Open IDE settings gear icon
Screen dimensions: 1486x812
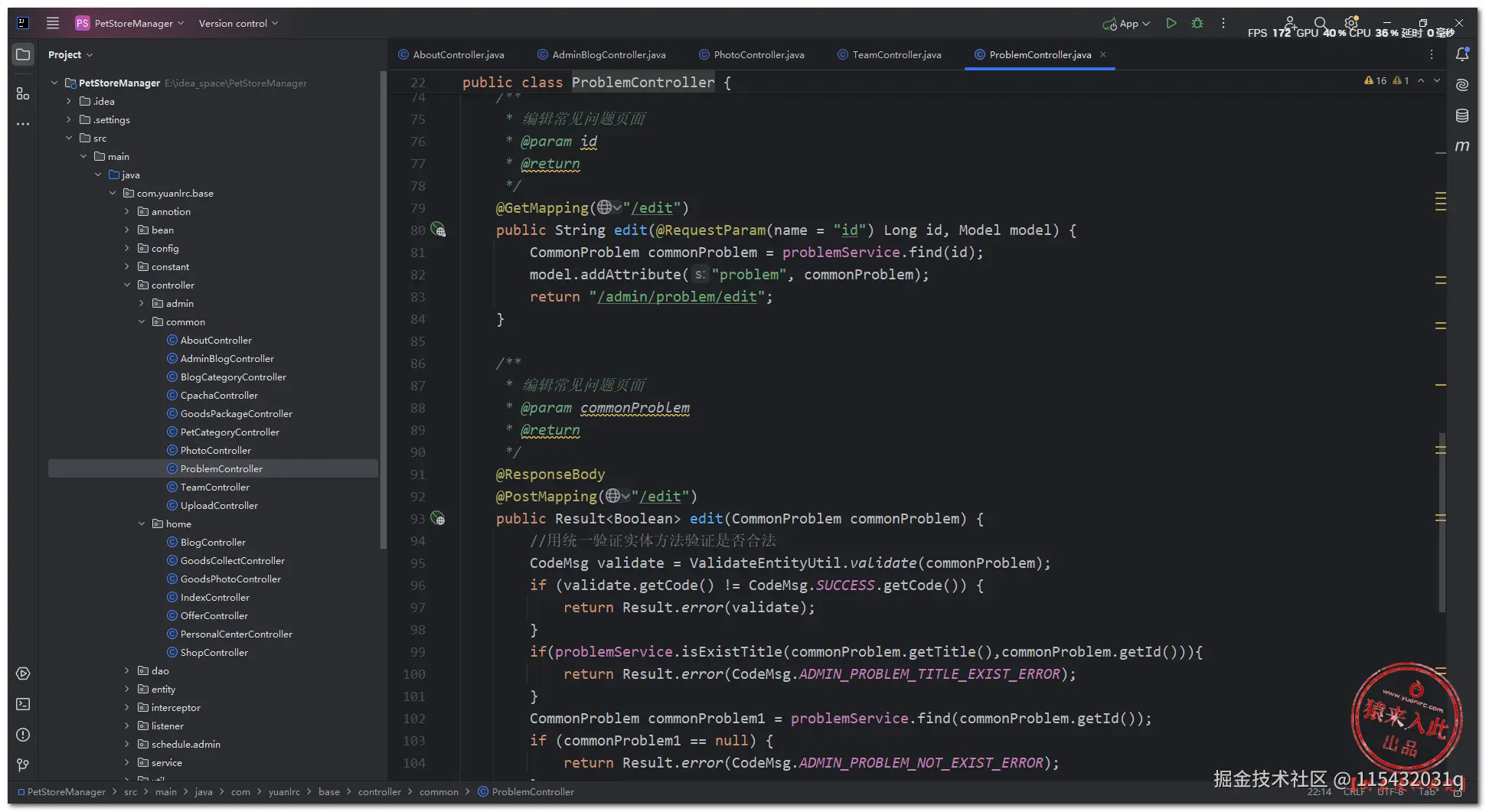coord(1351,23)
